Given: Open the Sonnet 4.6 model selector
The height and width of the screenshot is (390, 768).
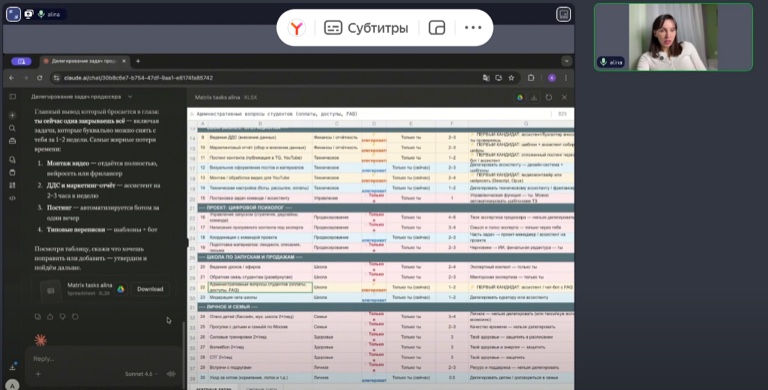Looking at the screenshot, I should (141, 374).
